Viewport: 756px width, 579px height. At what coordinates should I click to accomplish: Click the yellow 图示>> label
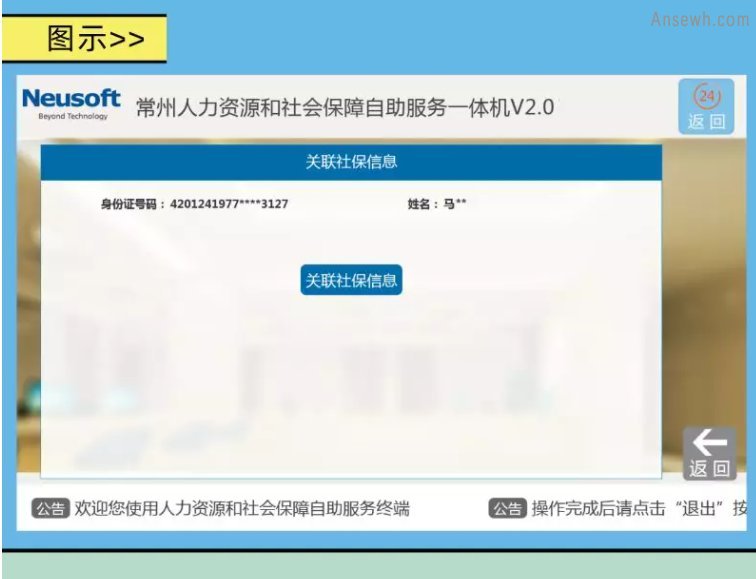tap(84, 39)
